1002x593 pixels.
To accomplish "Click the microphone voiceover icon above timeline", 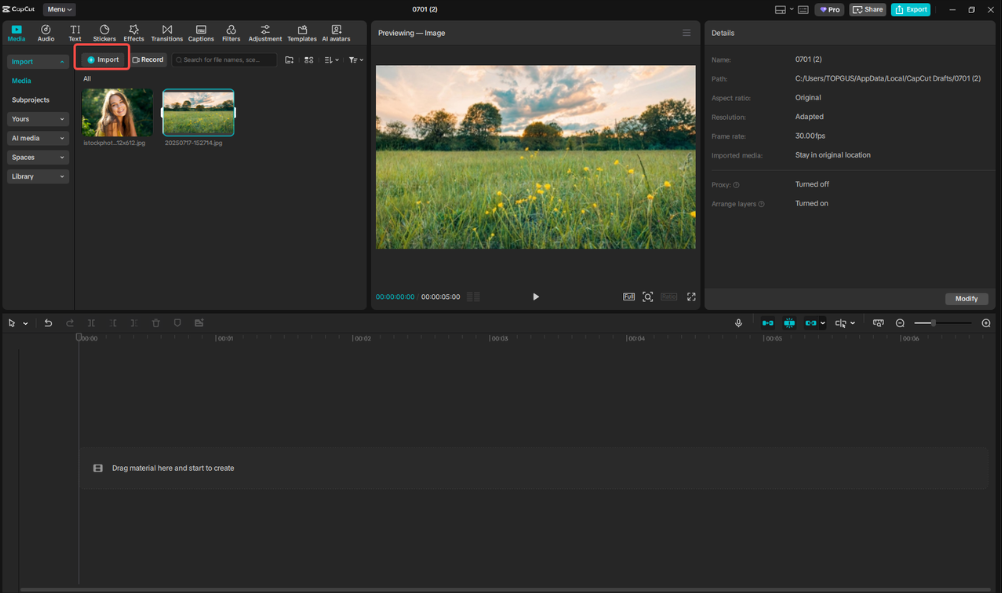I will click(x=739, y=323).
